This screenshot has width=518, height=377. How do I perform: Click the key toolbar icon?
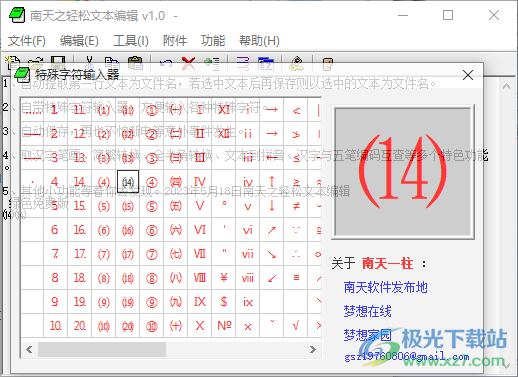click(x=296, y=63)
